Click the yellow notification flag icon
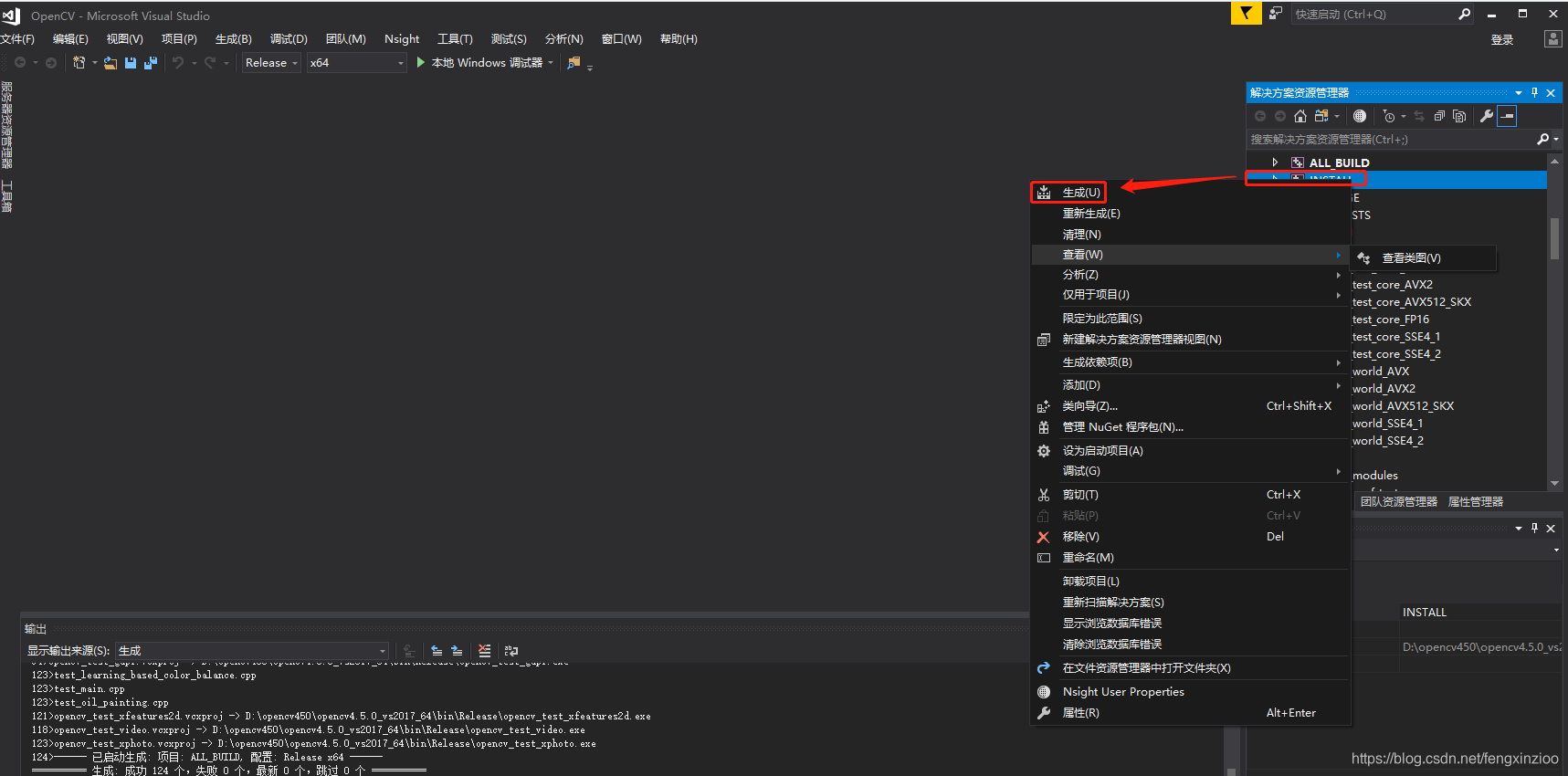 pyautogui.click(x=1246, y=13)
